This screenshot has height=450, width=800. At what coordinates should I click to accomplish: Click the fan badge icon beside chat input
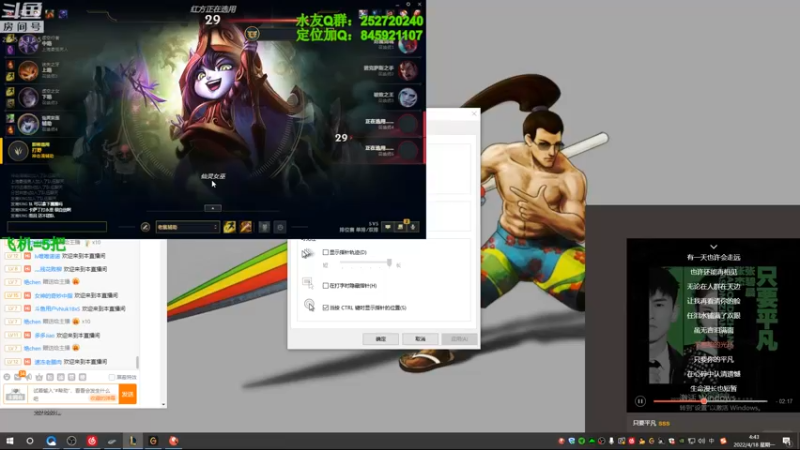tap(15, 394)
